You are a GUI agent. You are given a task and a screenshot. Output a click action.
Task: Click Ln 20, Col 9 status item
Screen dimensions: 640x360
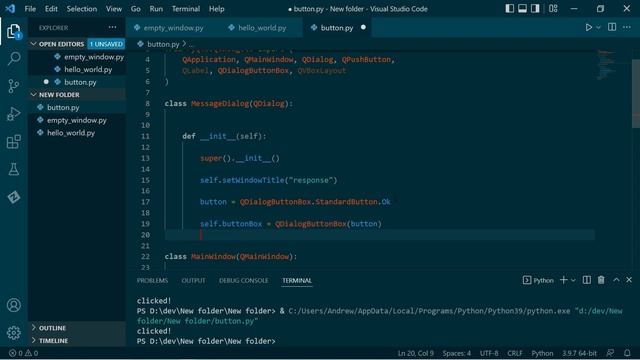(416, 353)
